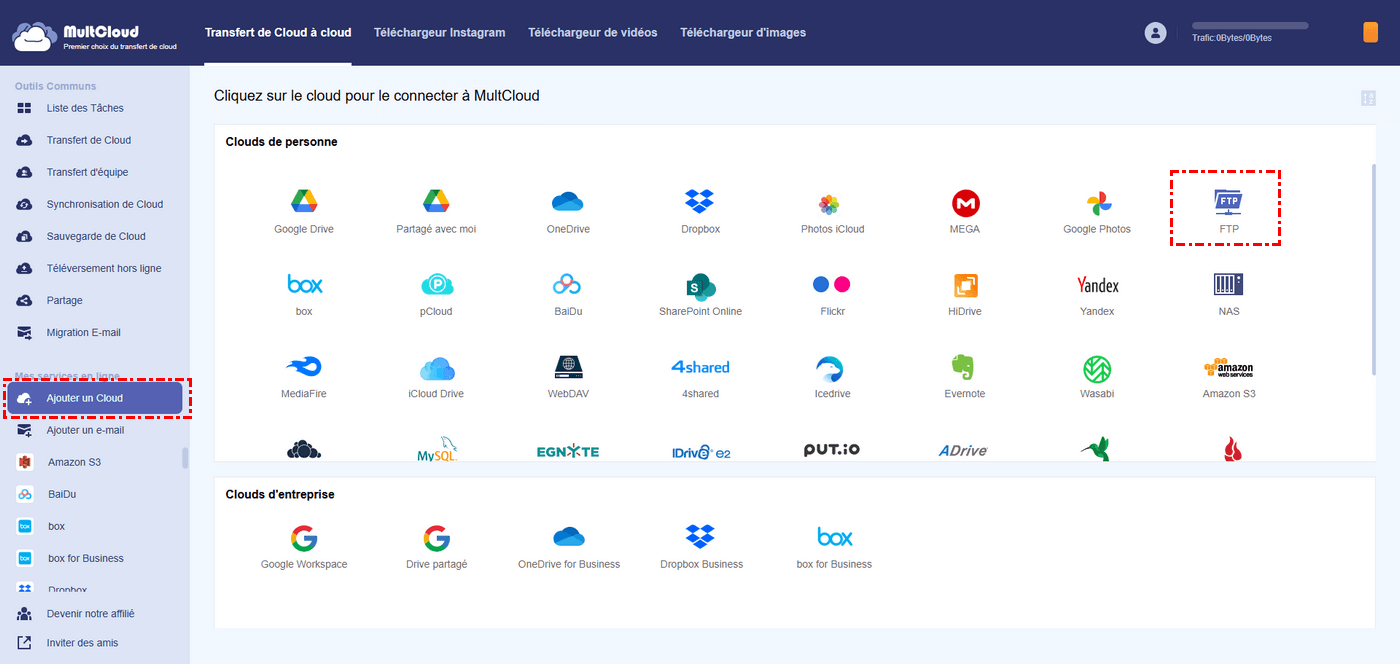Viewport: 1400px width, 664px height.
Task: Choose Dropbox in Clouds de personne
Action: (x=700, y=212)
